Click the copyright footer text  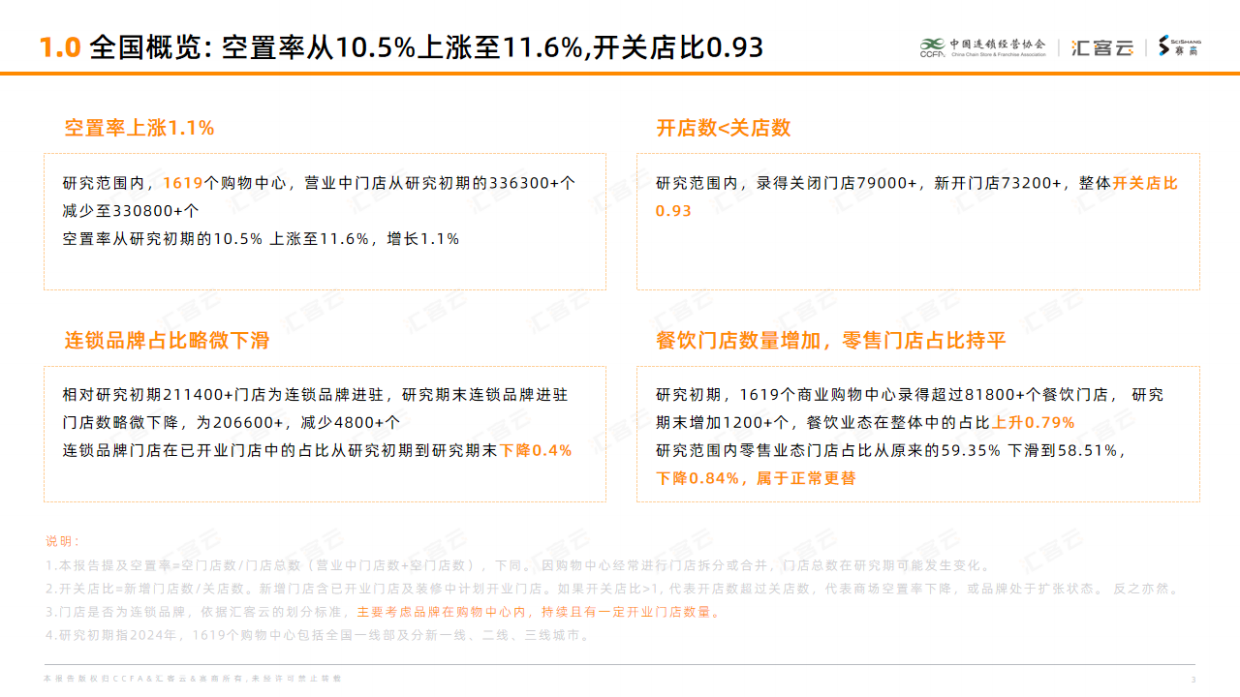tap(192, 679)
